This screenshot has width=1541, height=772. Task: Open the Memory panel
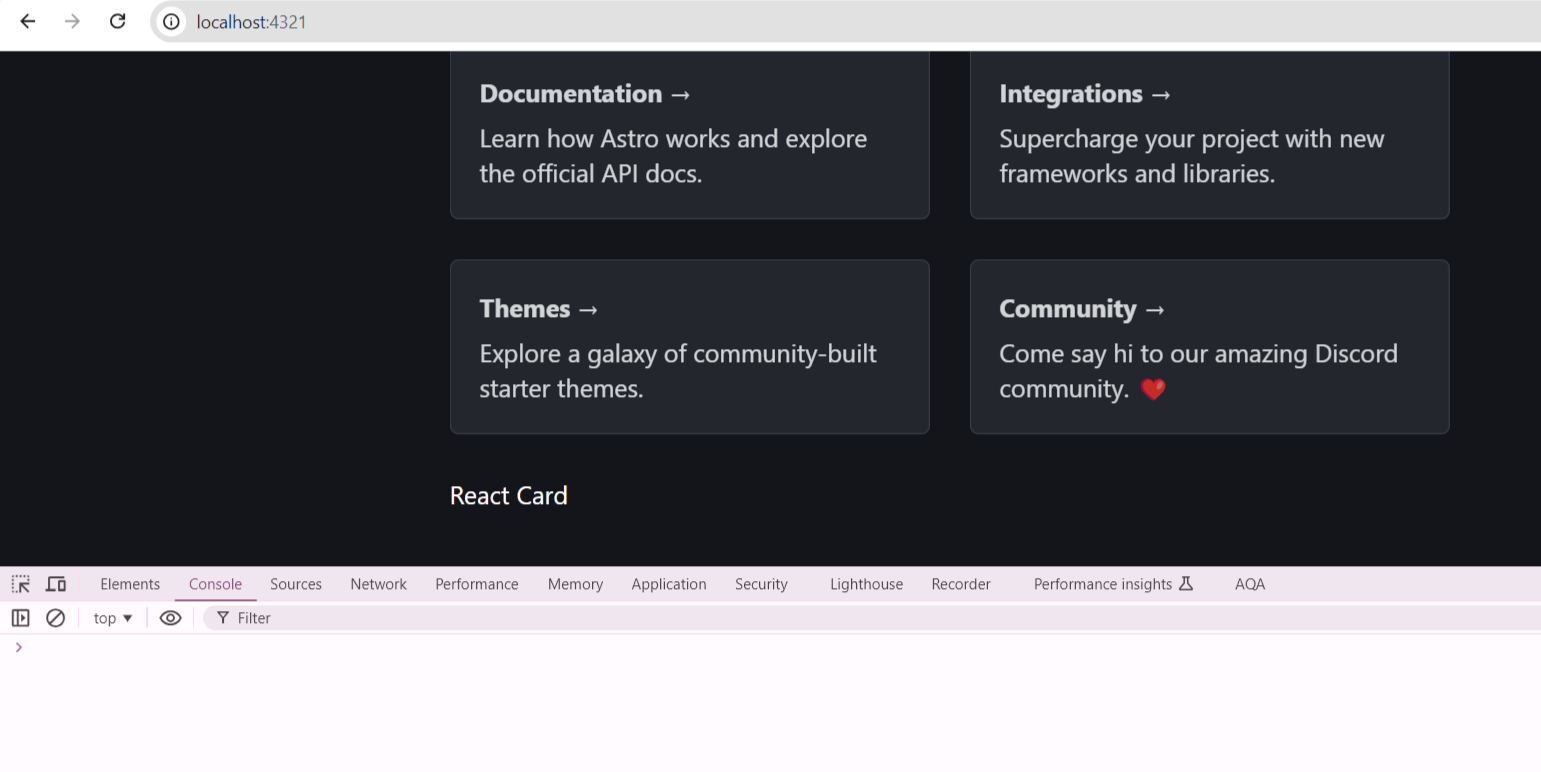click(575, 583)
